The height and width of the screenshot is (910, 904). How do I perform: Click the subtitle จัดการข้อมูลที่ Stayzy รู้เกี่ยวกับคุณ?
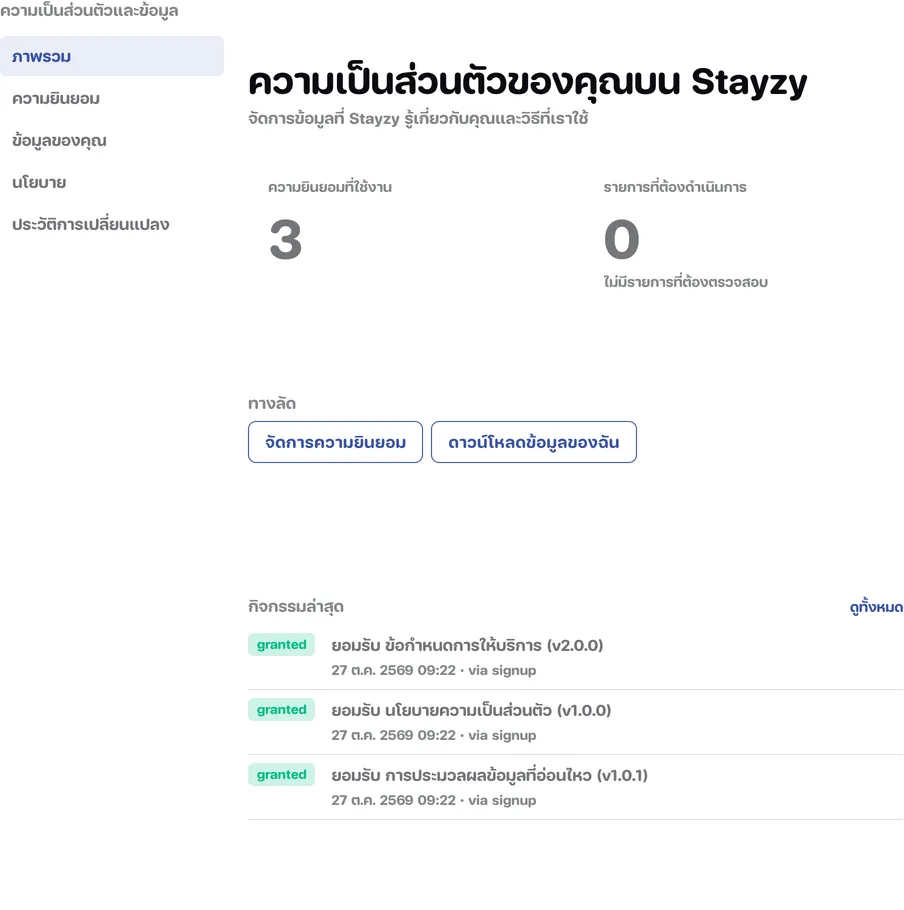(418, 118)
